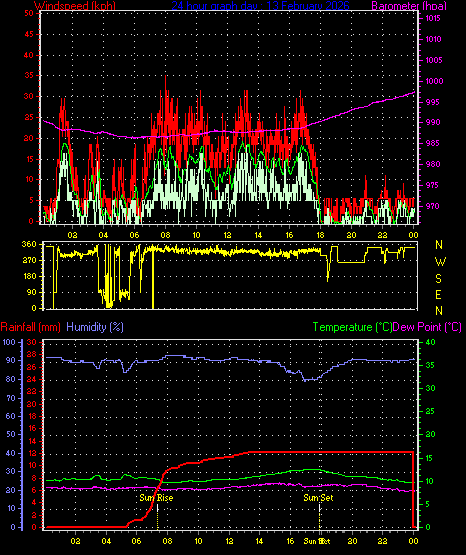Viewport: 466px width, 555px height.
Task: Click the "Temperature (°C)" legend label
Action: (x=352, y=327)
